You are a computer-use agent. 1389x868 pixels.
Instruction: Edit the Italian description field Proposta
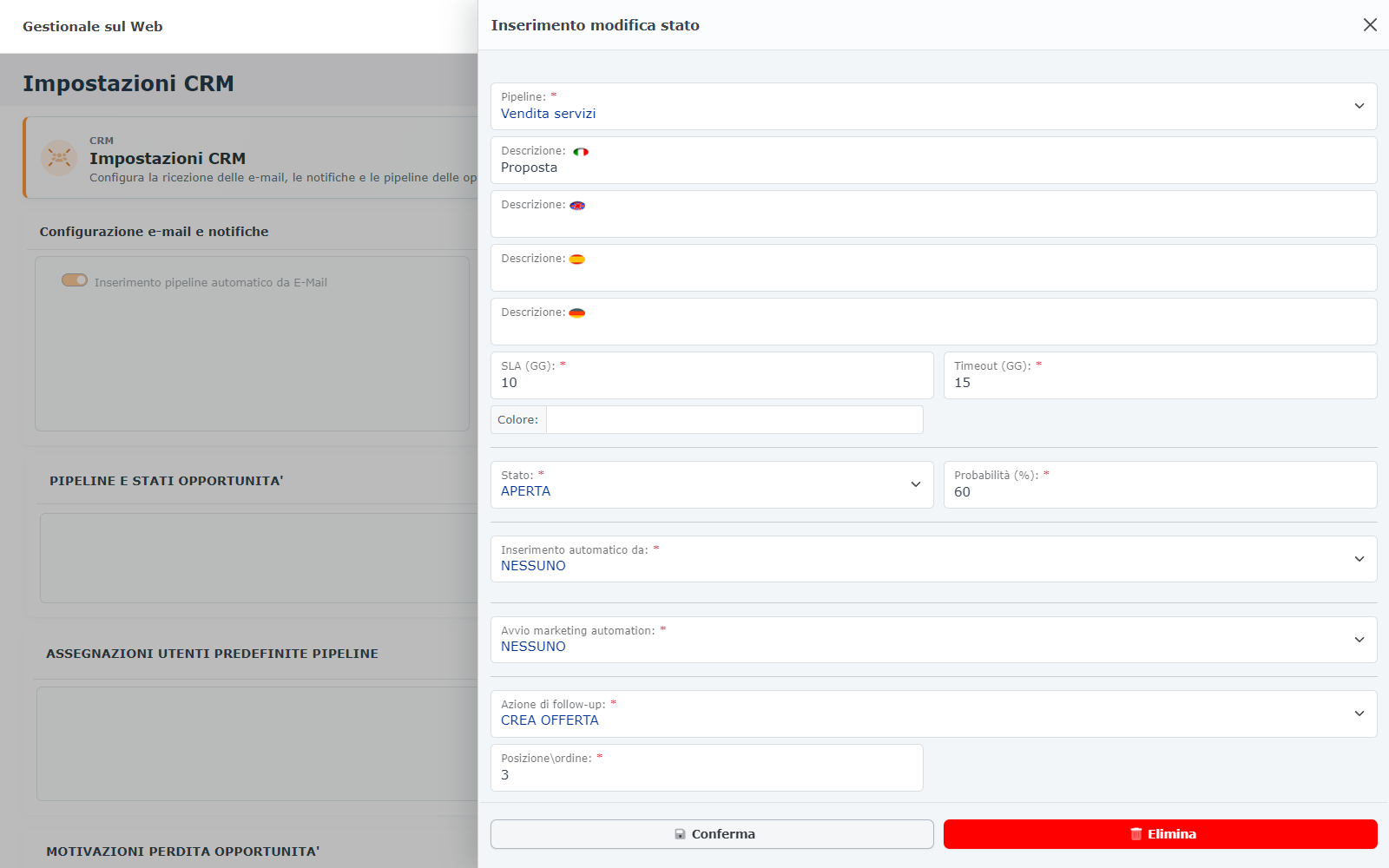(x=933, y=160)
